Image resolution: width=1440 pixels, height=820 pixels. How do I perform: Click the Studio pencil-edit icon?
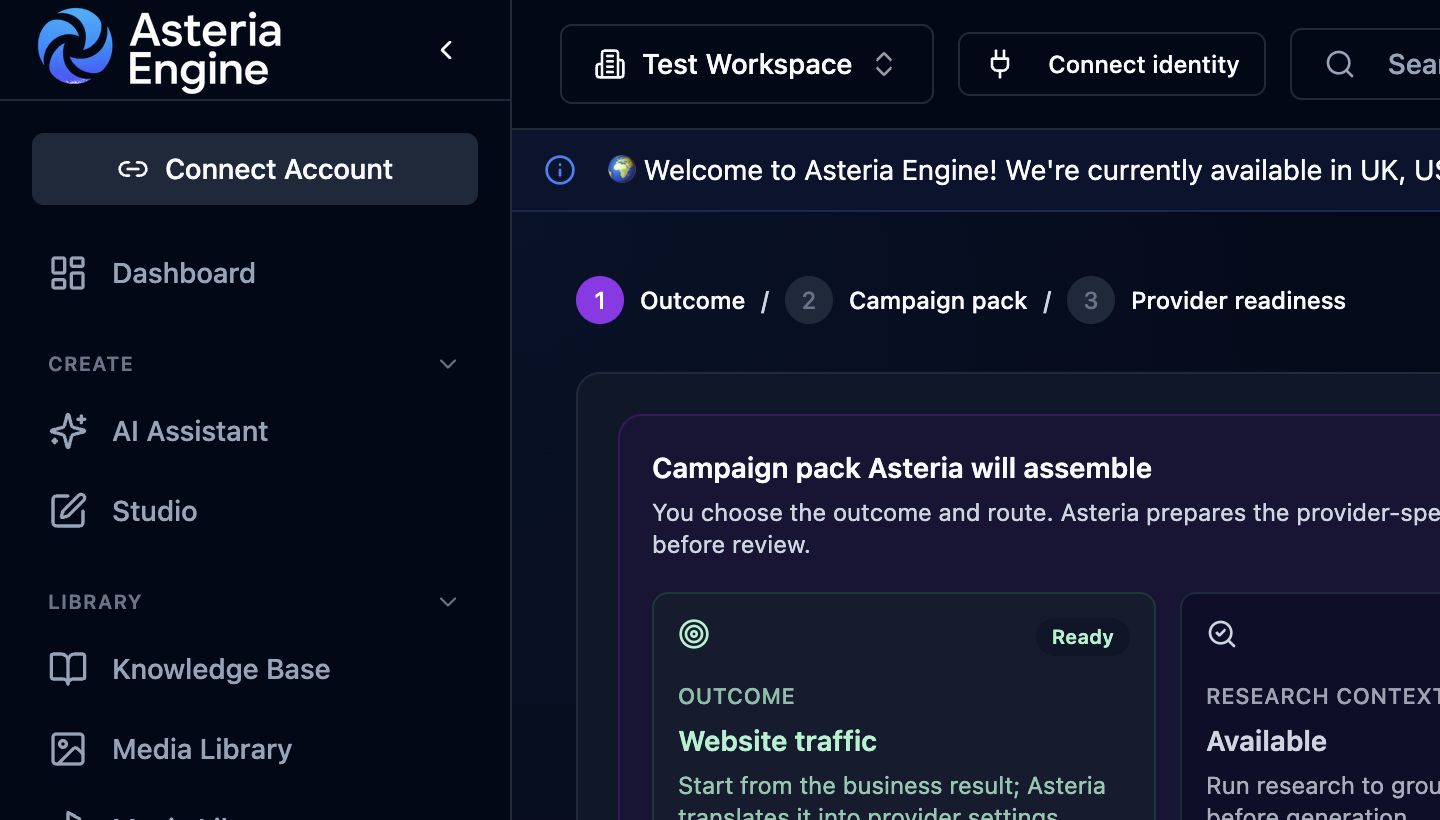tap(68, 511)
